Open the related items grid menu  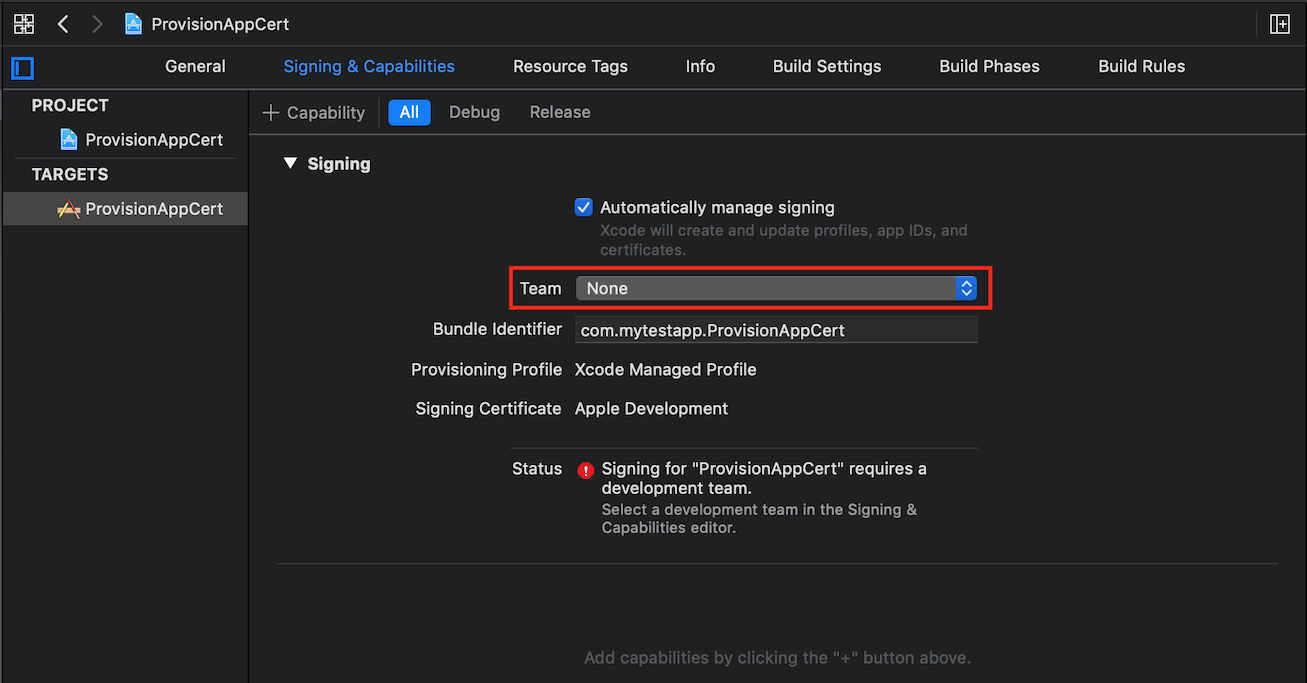(24, 24)
